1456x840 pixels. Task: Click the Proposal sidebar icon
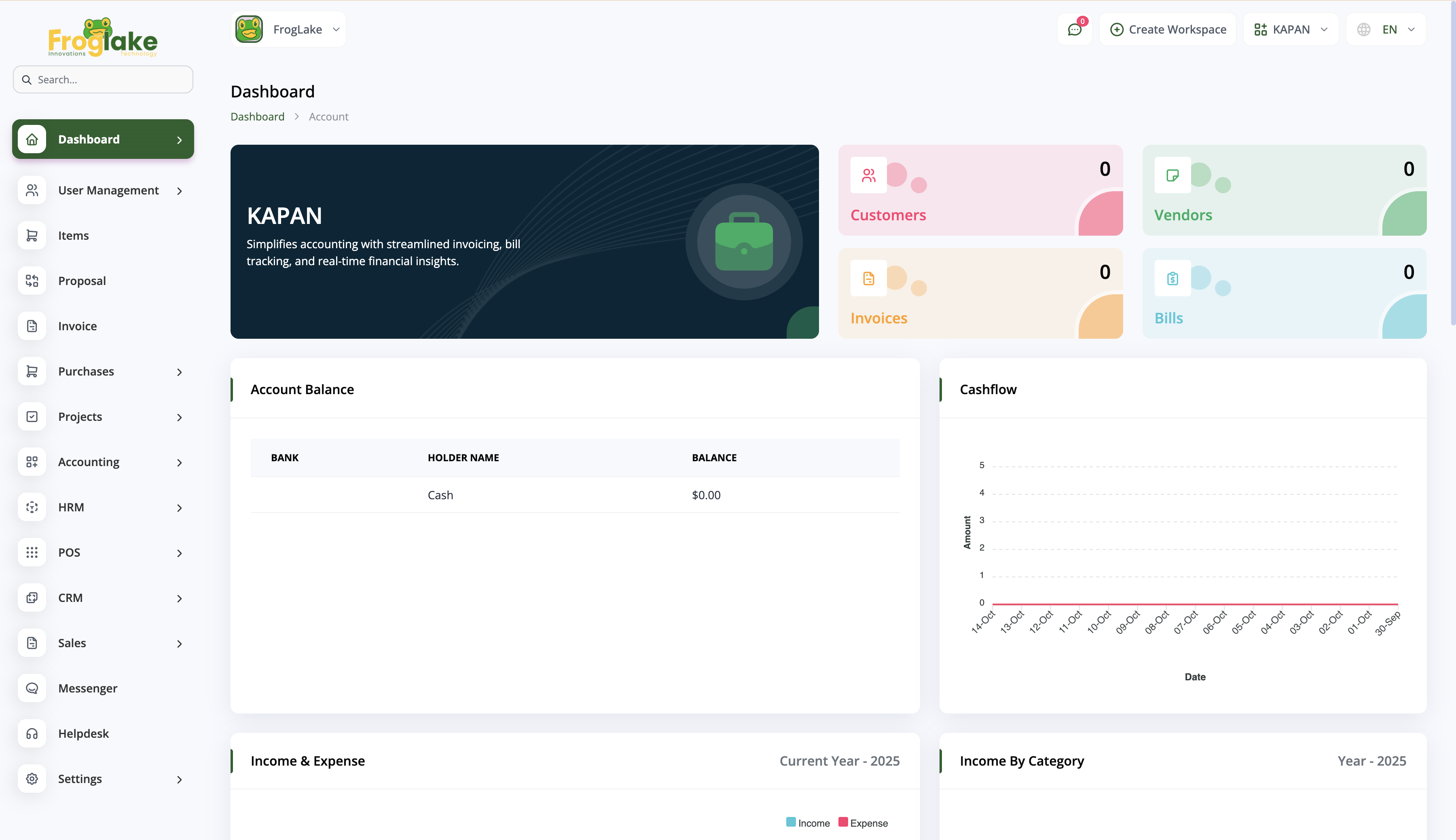coord(32,281)
